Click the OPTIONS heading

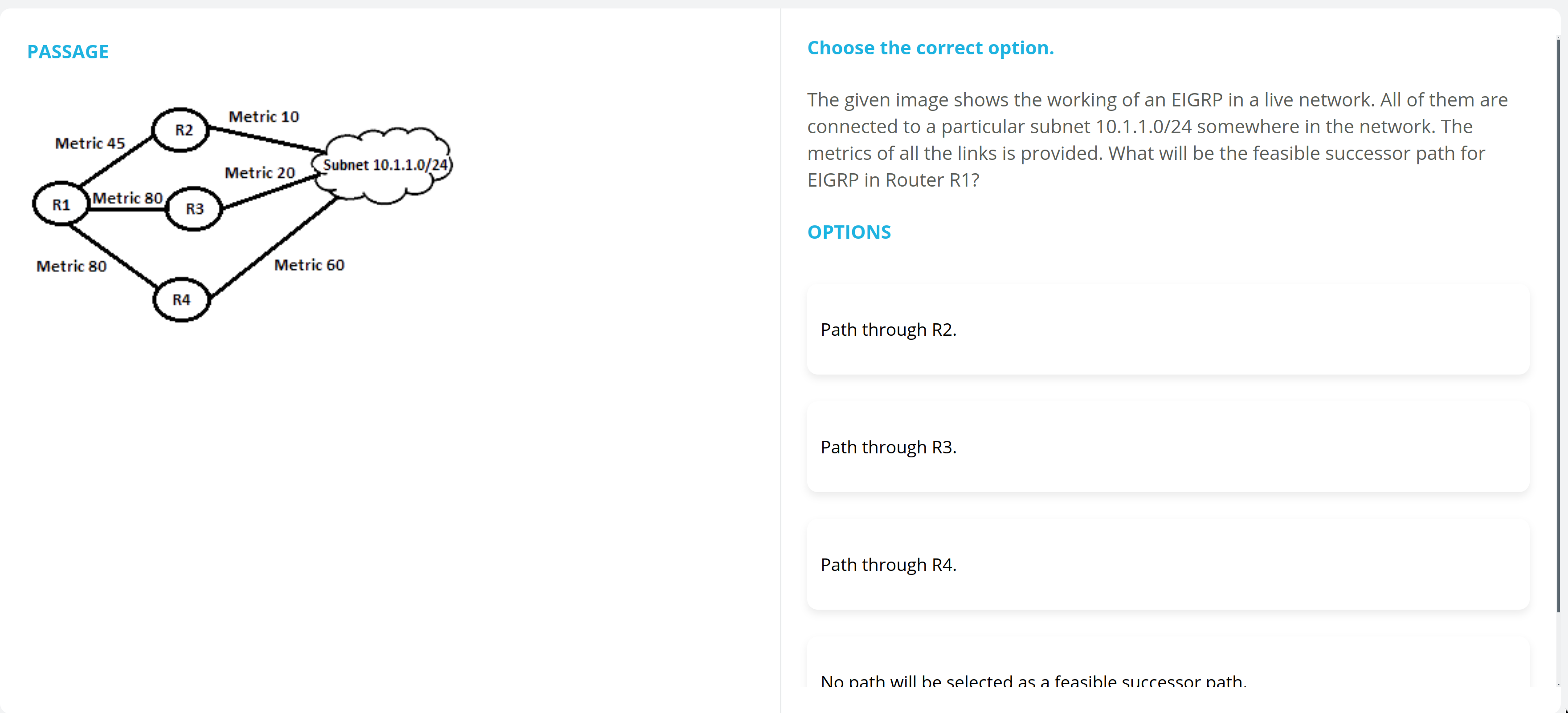849,232
